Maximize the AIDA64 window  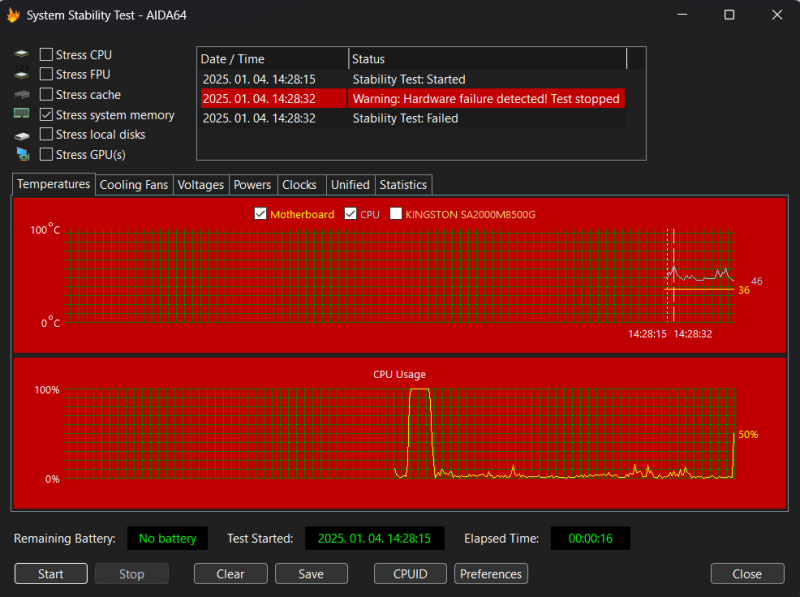[x=730, y=15]
